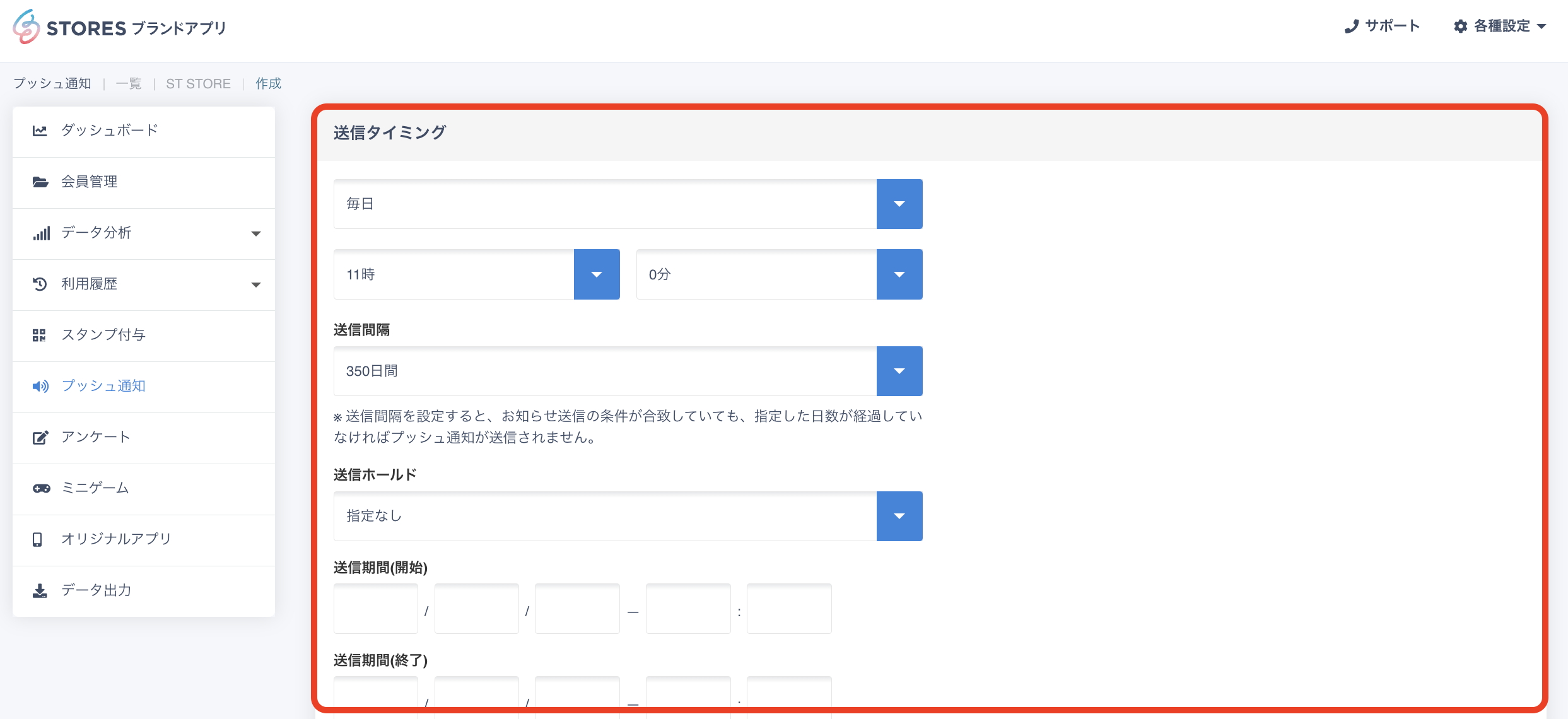Click the stamp QR code icon
The width and height of the screenshot is (1568, 719).
pyautogui.click(x=40, y=335)
